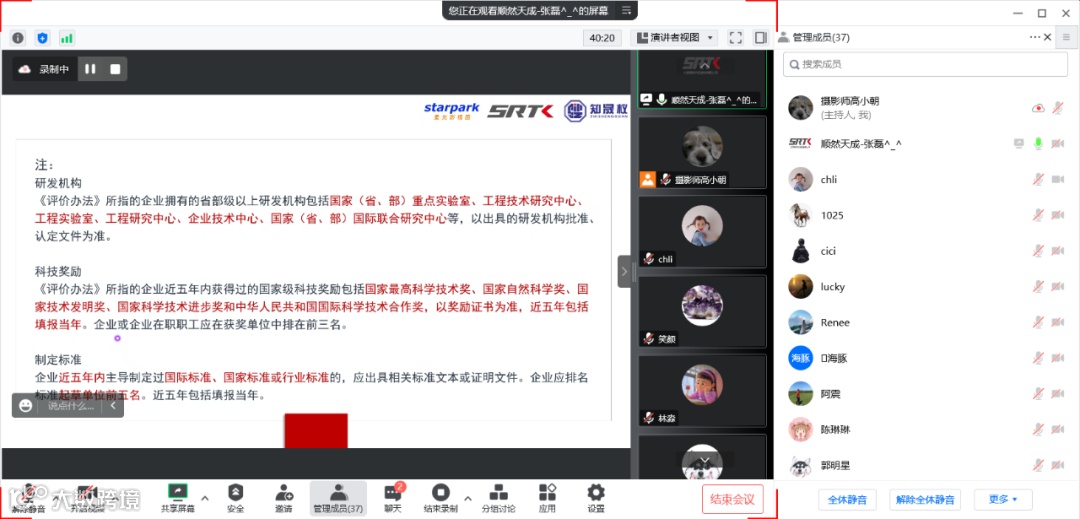Toggle camera for member 郭明星
The image size is (1080, 519).
[1058, 465]
